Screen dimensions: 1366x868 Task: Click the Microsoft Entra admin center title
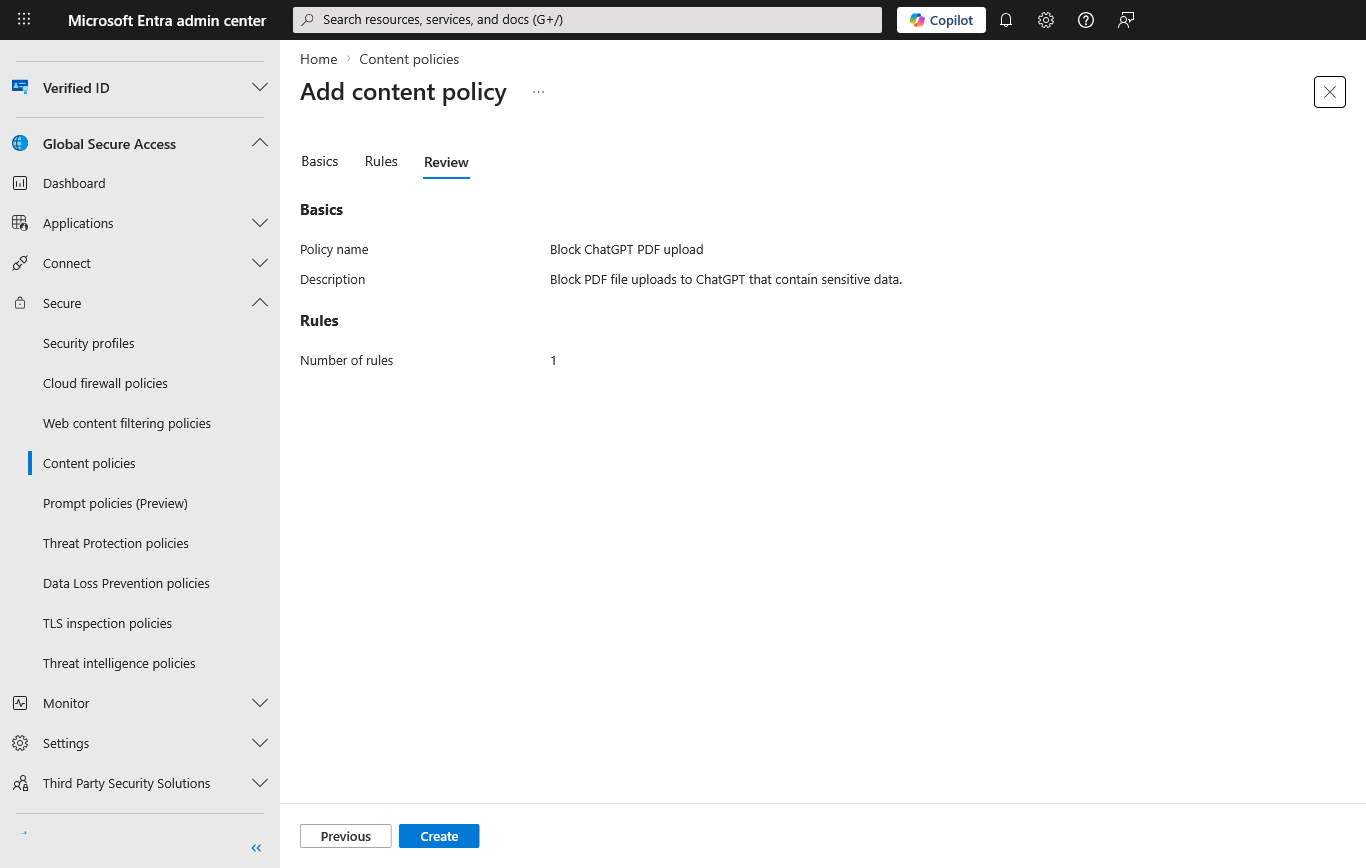click(167, 20)
